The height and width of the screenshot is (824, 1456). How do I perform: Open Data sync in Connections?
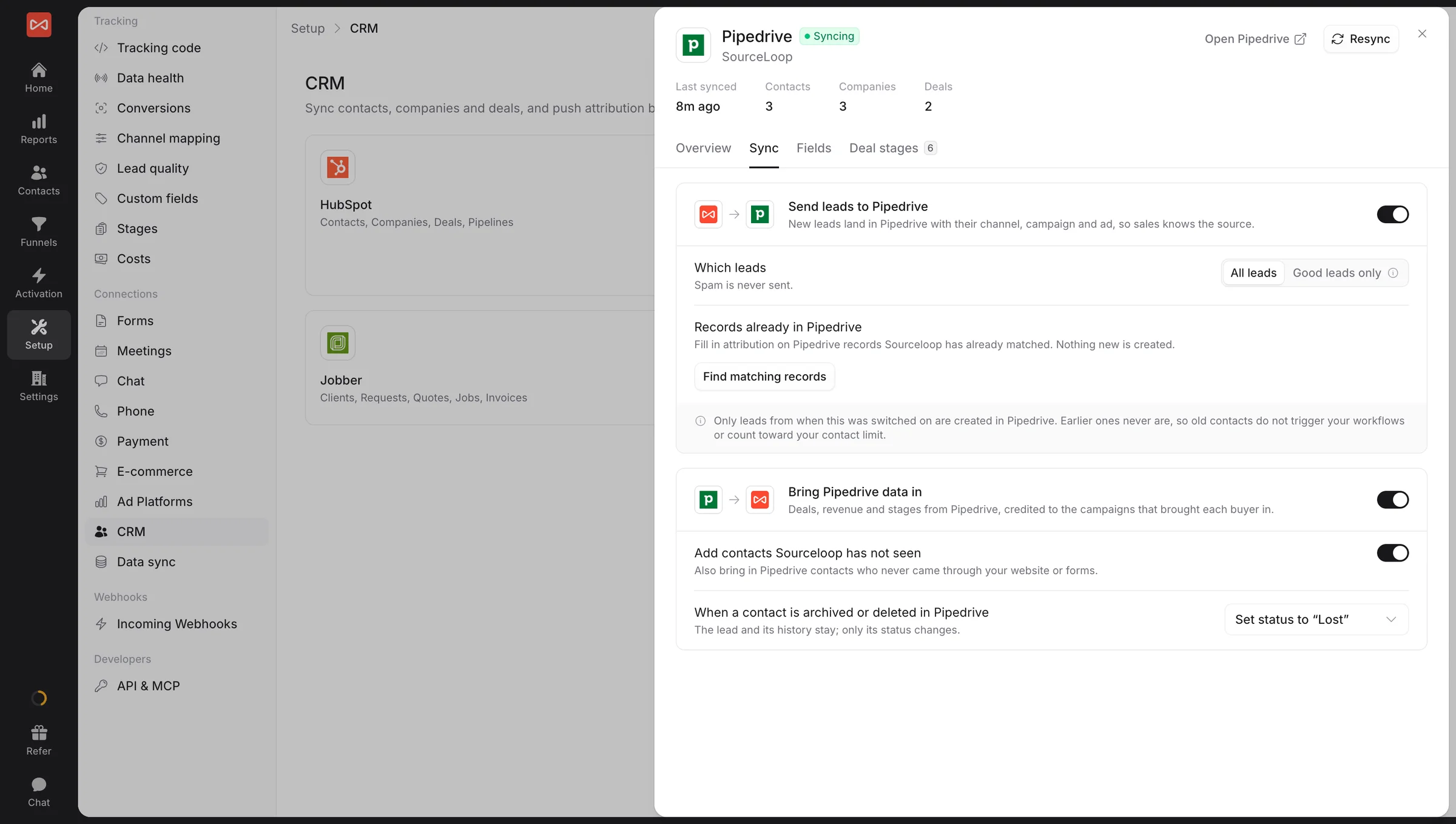pyautogui.click(x=177, y=562)
